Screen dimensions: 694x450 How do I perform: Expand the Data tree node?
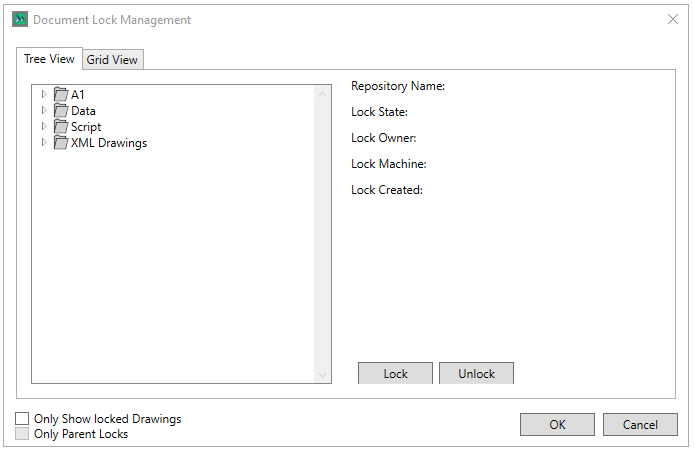tap(44, 111)
